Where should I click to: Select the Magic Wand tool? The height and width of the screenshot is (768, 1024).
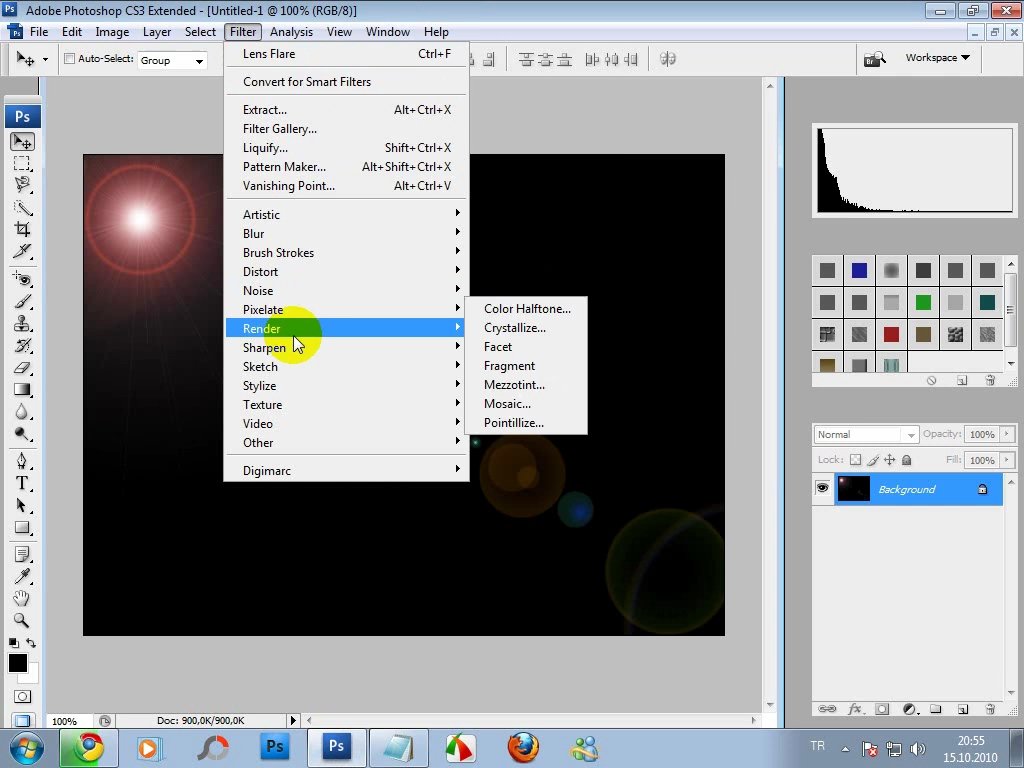coord(22,207)
